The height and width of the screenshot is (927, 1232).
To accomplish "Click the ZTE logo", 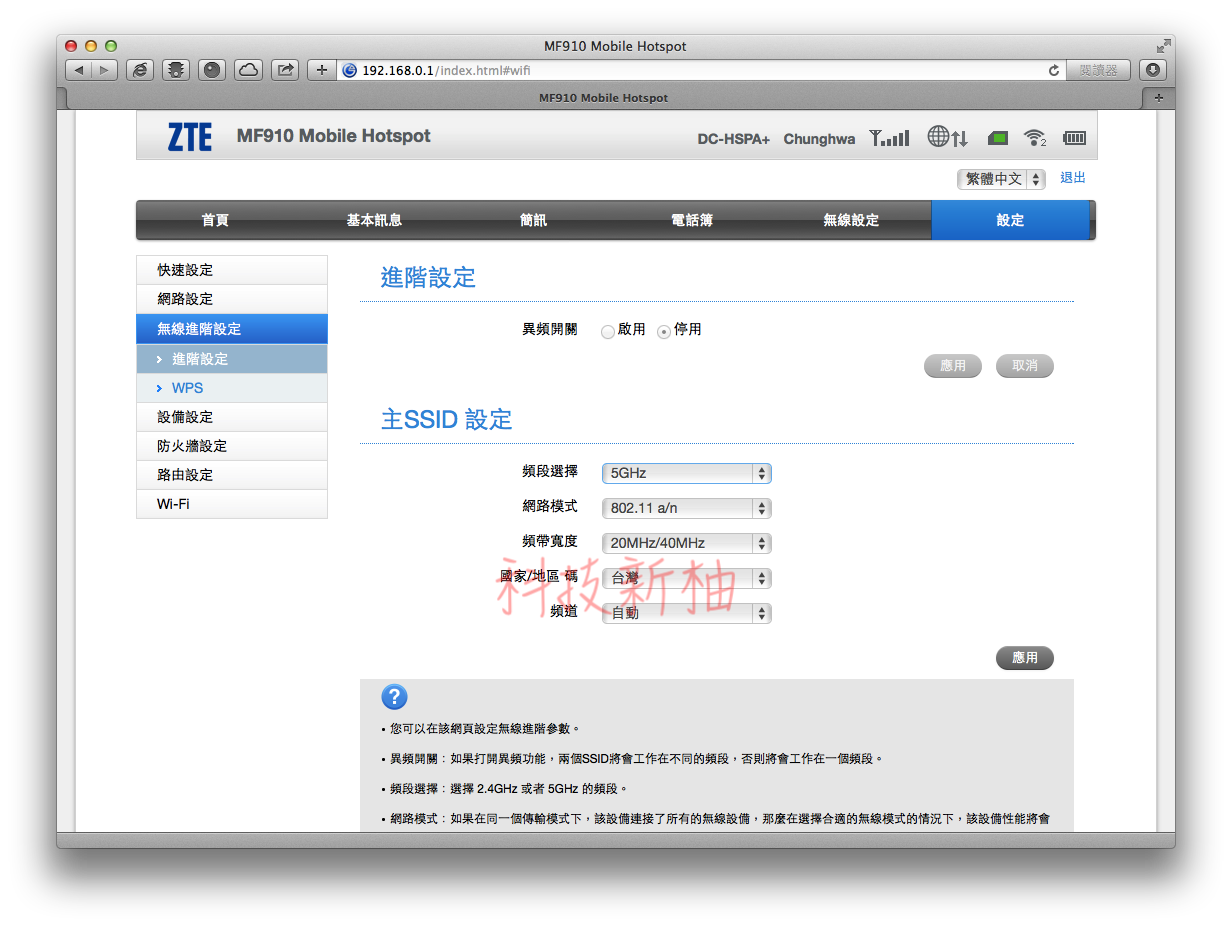I will (x=190, y=136).
